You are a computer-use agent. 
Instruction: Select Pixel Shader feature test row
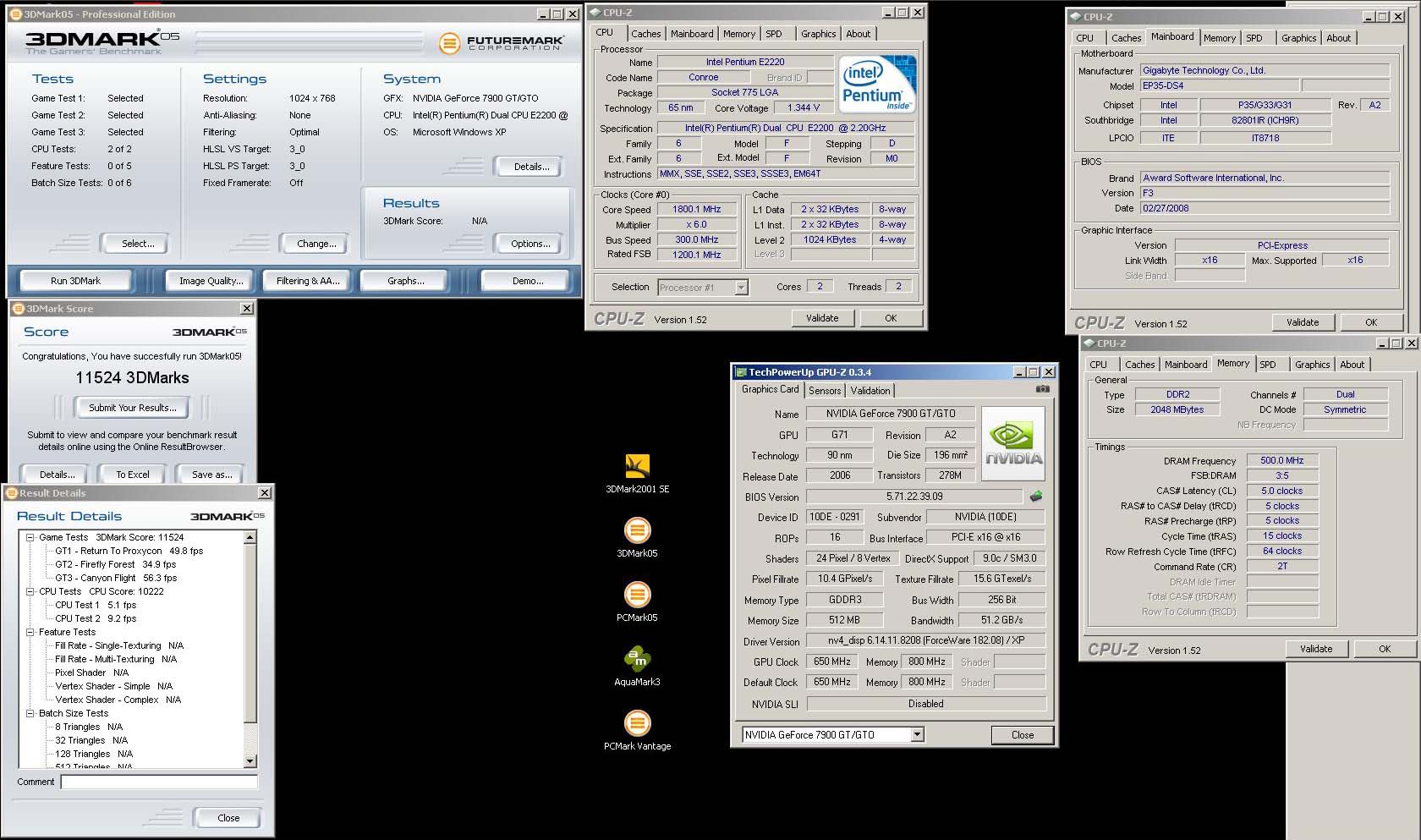[92, 673]
